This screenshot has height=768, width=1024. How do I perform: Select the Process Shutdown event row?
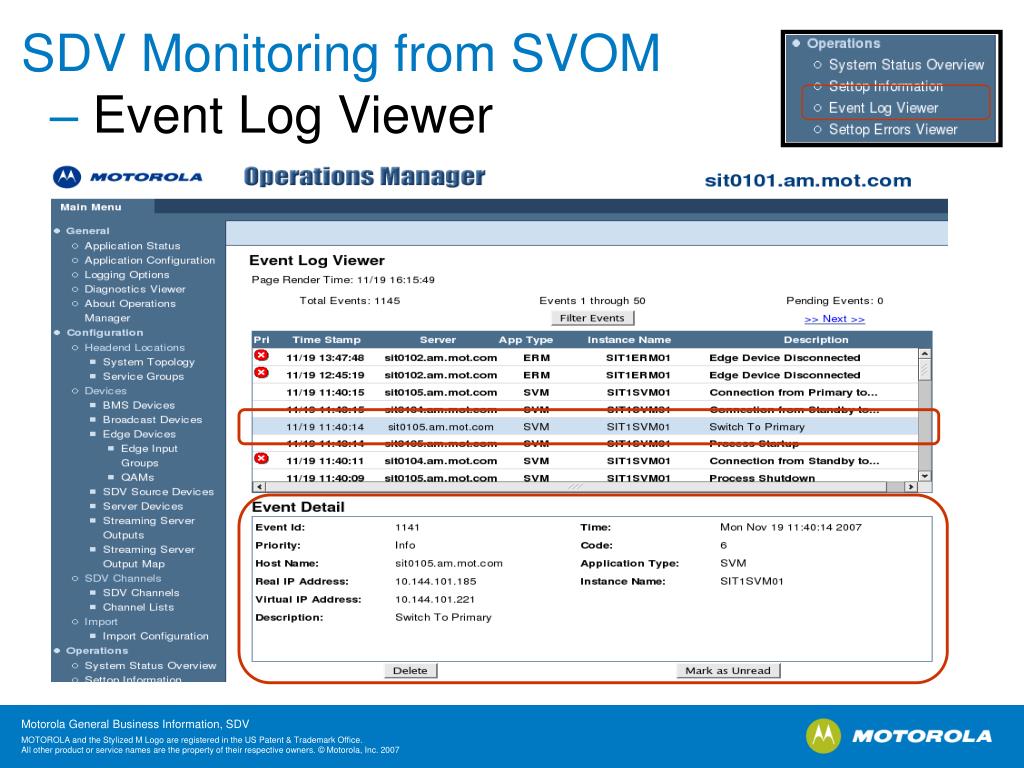tap(585, 477)
